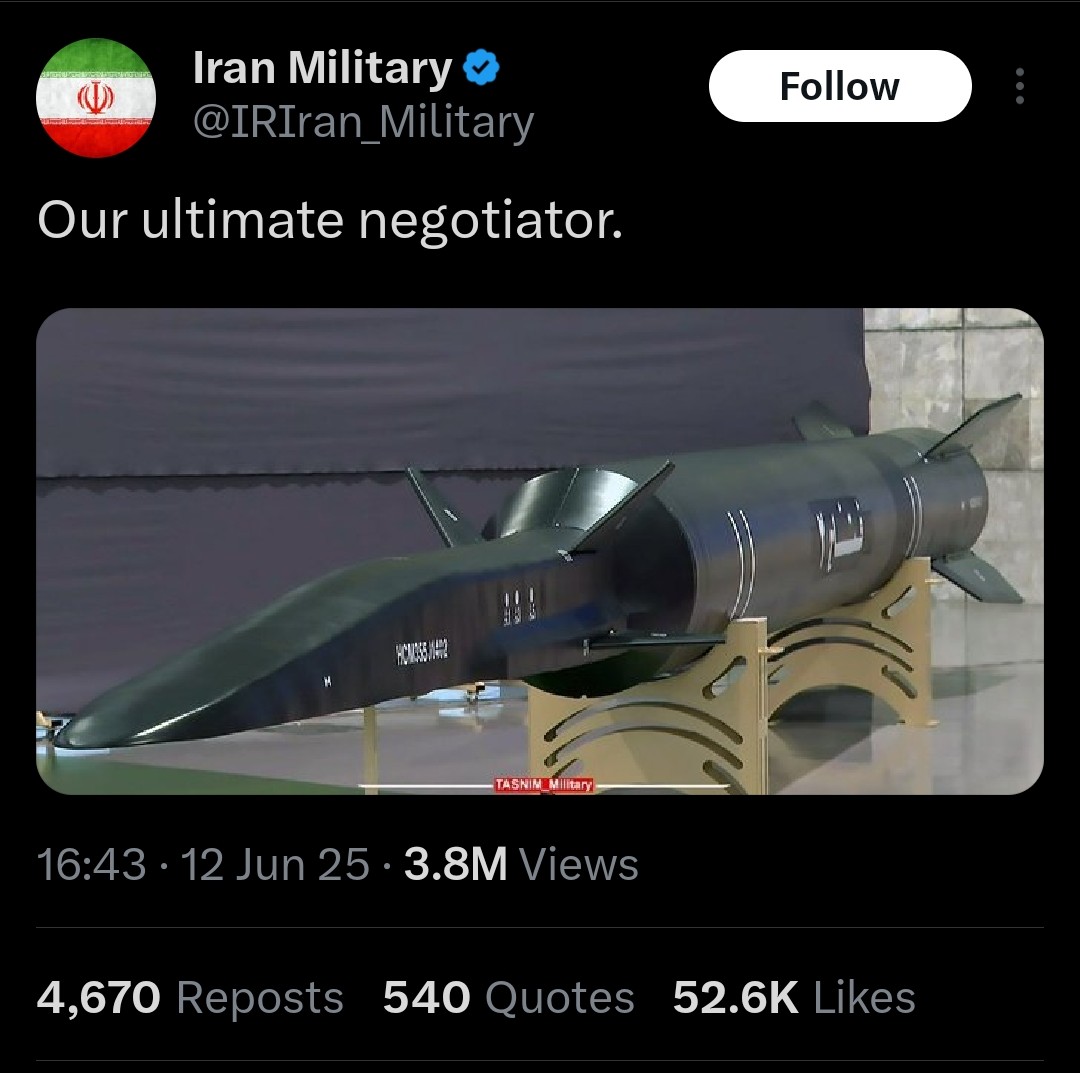The image size is (1080, 1073).
Task: View the 540 Quotes list
Action: click(508, 997)
